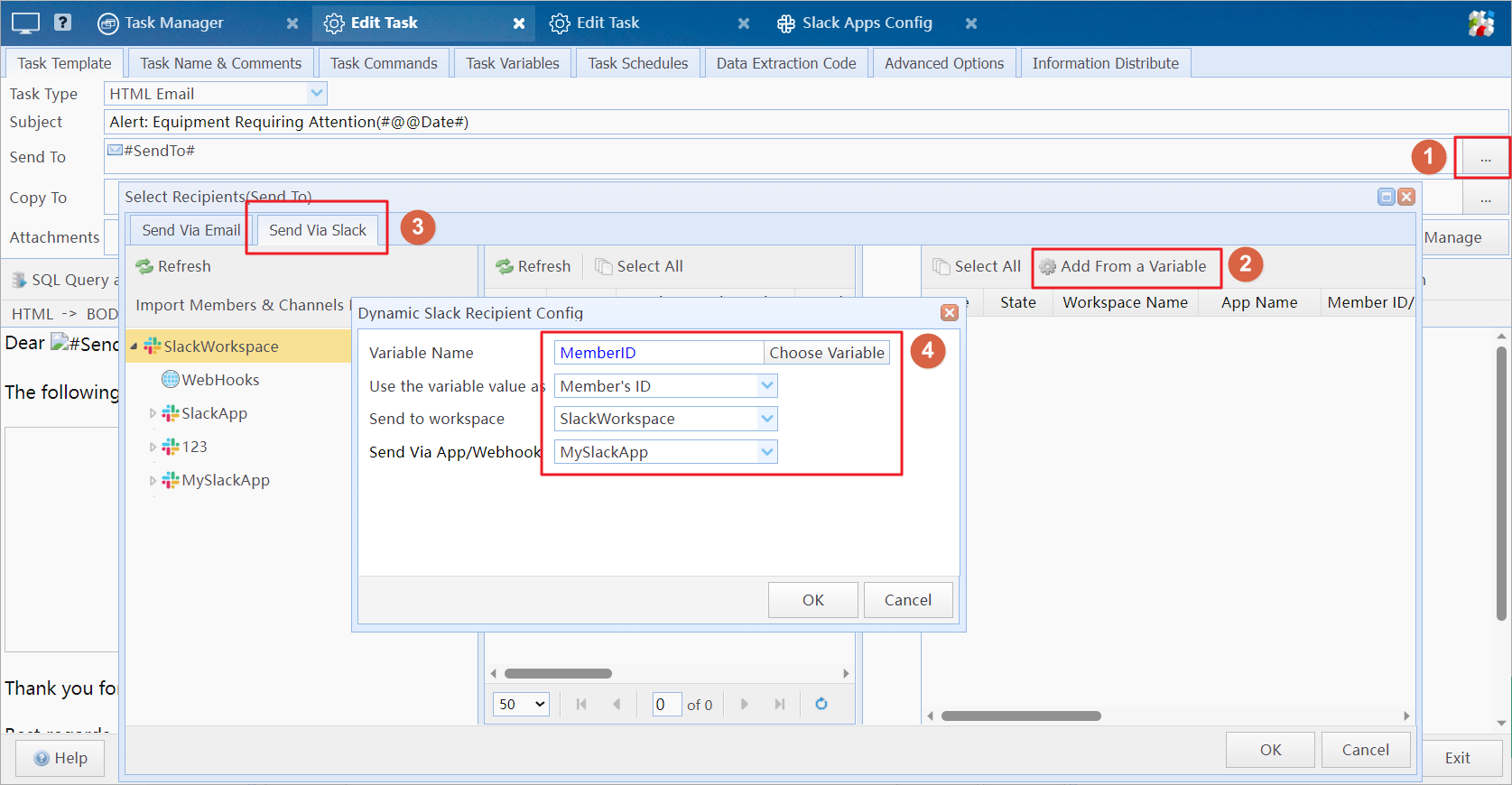This screenshot has height=785, width=1512.
Task: Click the State column header
Action: [x=1017, y=302]
